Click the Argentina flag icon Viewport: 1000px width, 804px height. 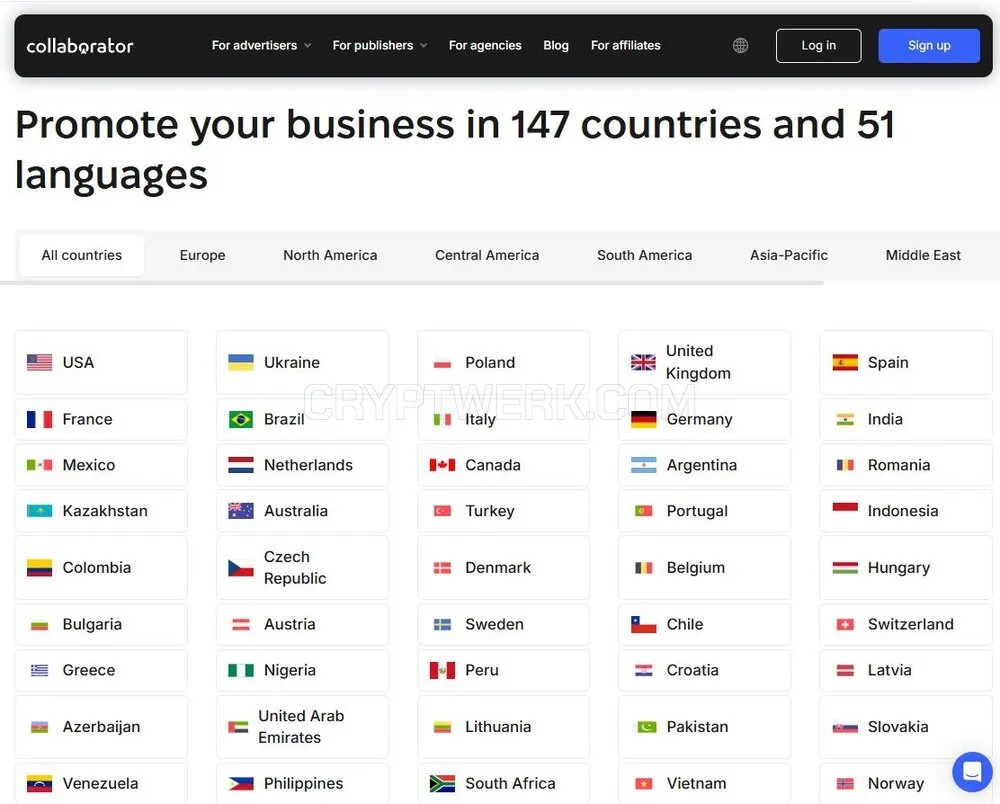click(x=643, y=465)
